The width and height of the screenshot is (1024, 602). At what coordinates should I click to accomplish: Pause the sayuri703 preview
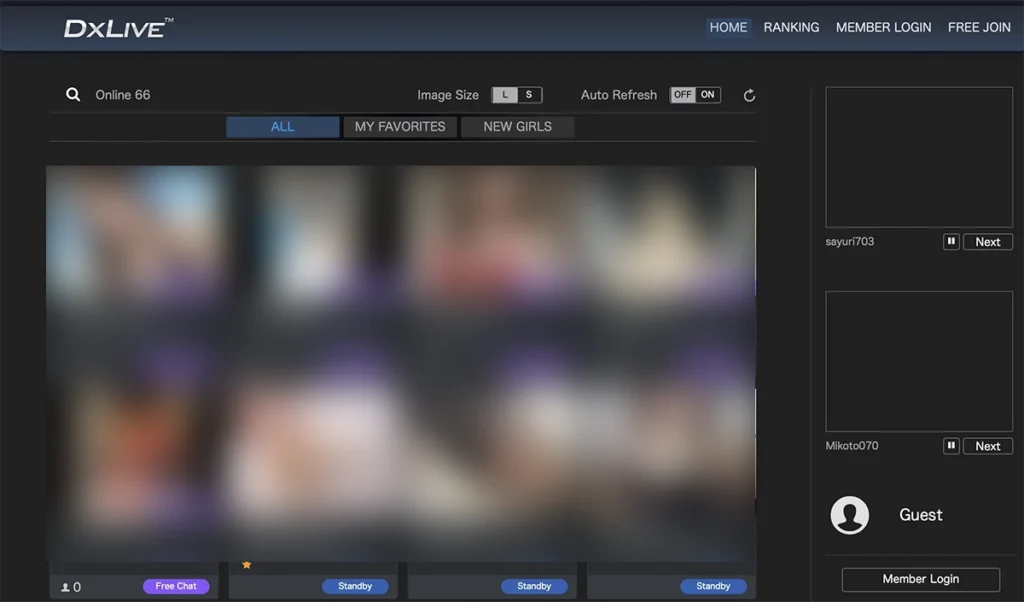pyautogui.click(x=951, y=242)
